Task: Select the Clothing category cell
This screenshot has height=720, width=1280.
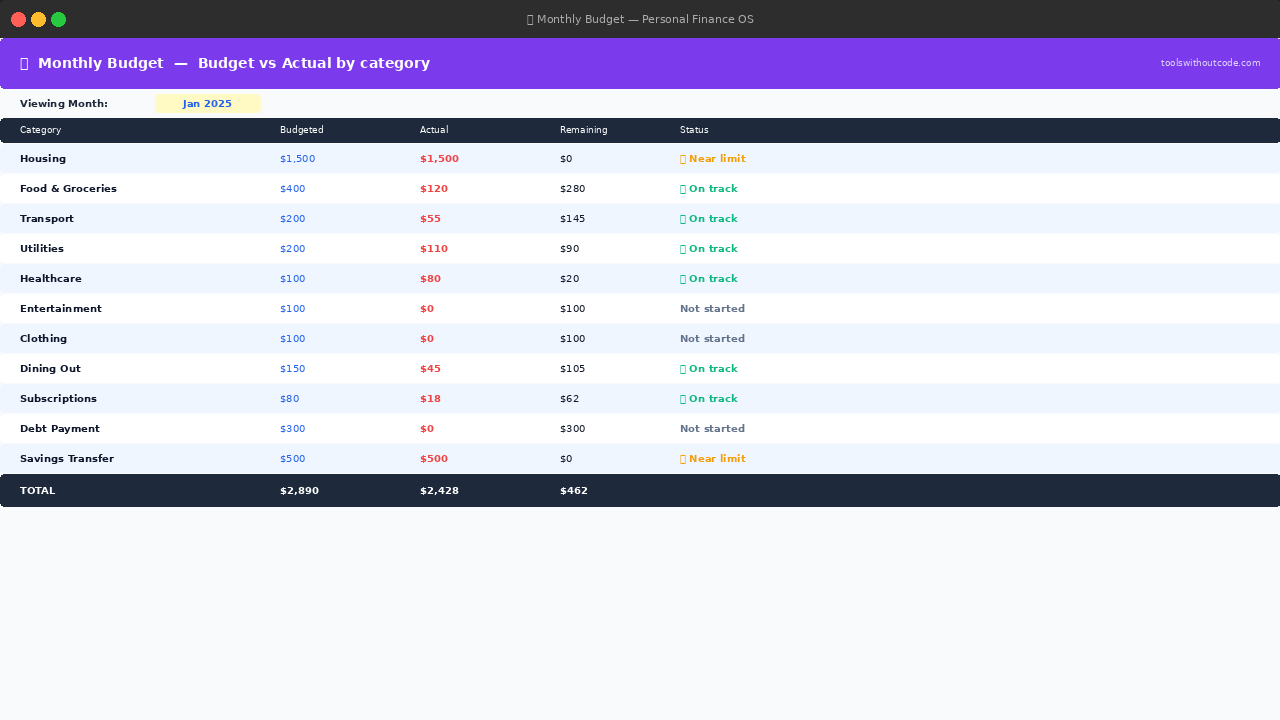Action: [44, 339]
